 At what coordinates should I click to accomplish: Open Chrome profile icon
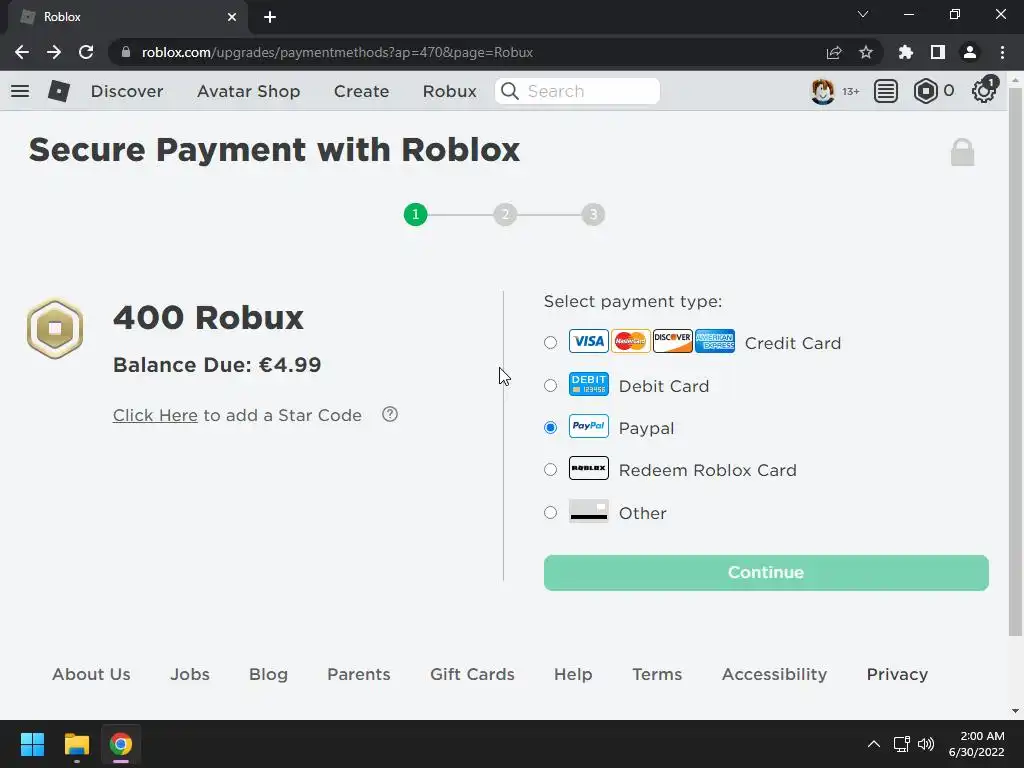[x=970, y=52]
